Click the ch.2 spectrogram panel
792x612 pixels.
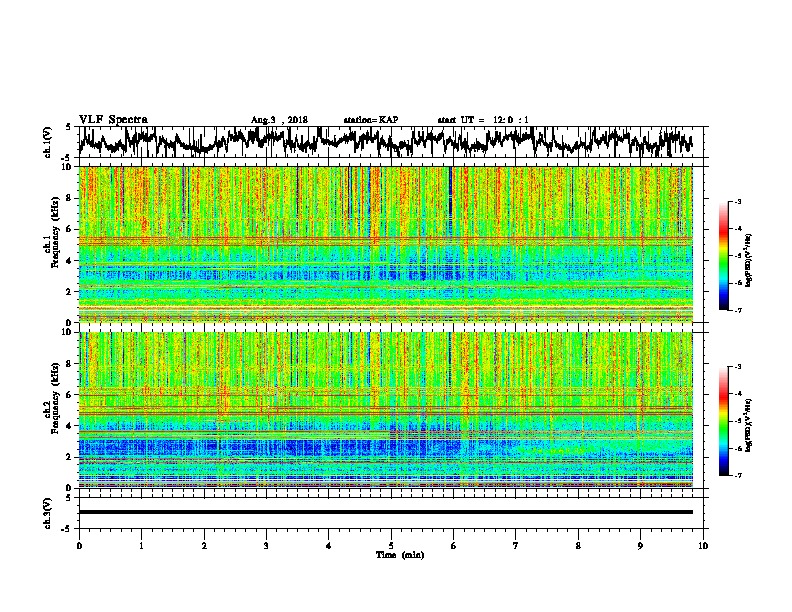(x=385, y=410)
